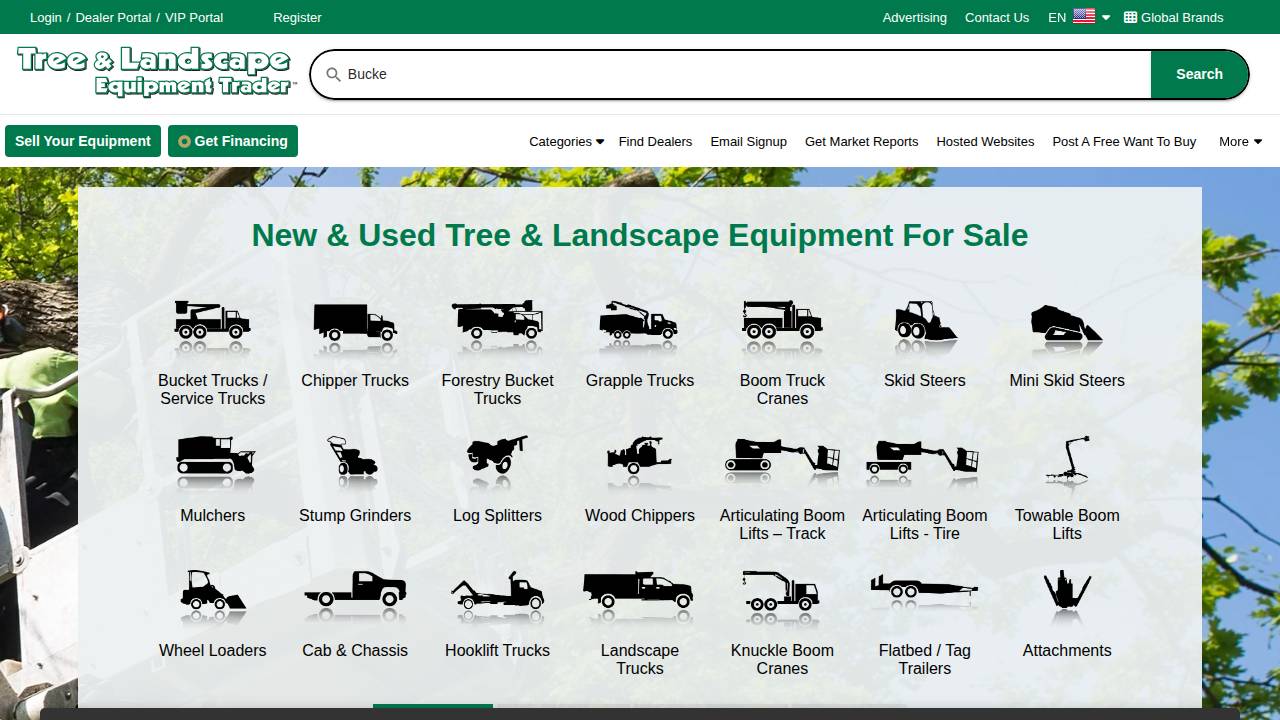Open the Wood Chippers category icon
Viewport: 1280px width, 720px height.
click(639, 458)
